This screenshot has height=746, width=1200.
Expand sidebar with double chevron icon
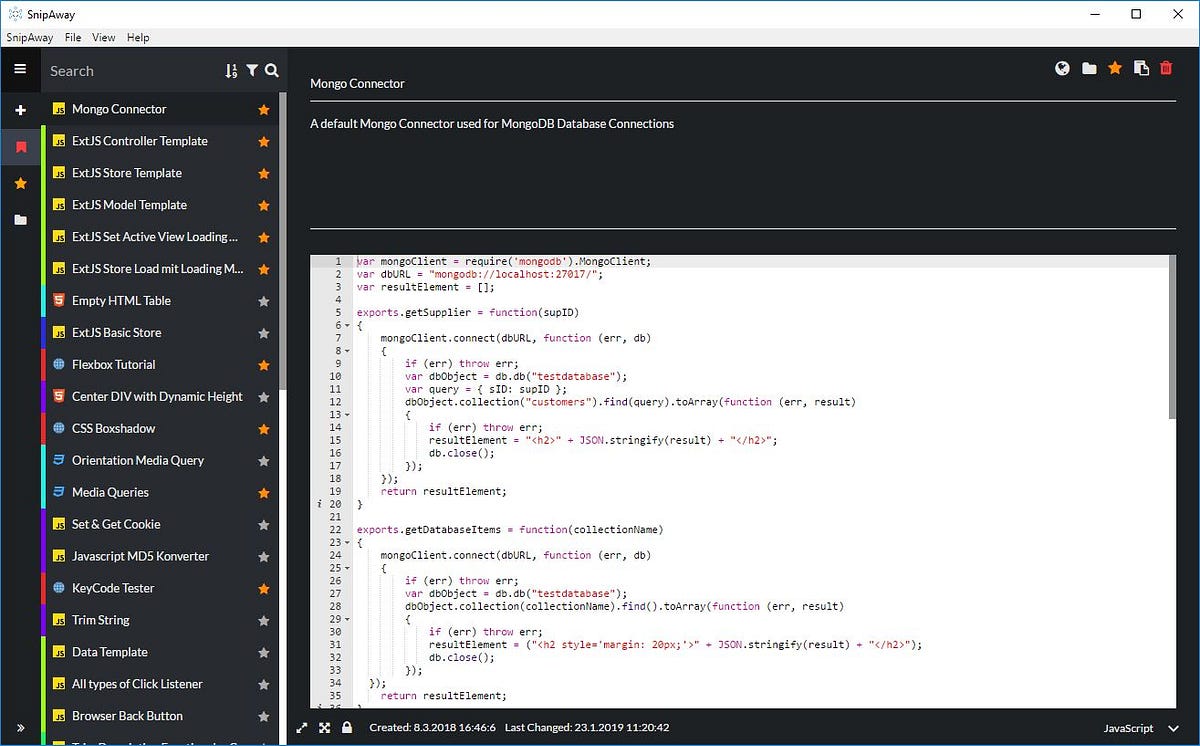point(20,728)
